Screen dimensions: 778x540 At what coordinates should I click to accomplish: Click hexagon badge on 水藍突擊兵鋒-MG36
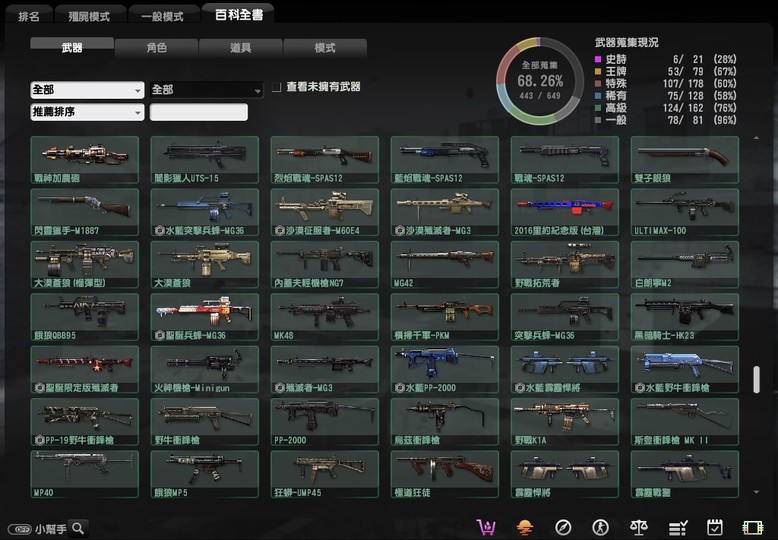tap(159, 230)
